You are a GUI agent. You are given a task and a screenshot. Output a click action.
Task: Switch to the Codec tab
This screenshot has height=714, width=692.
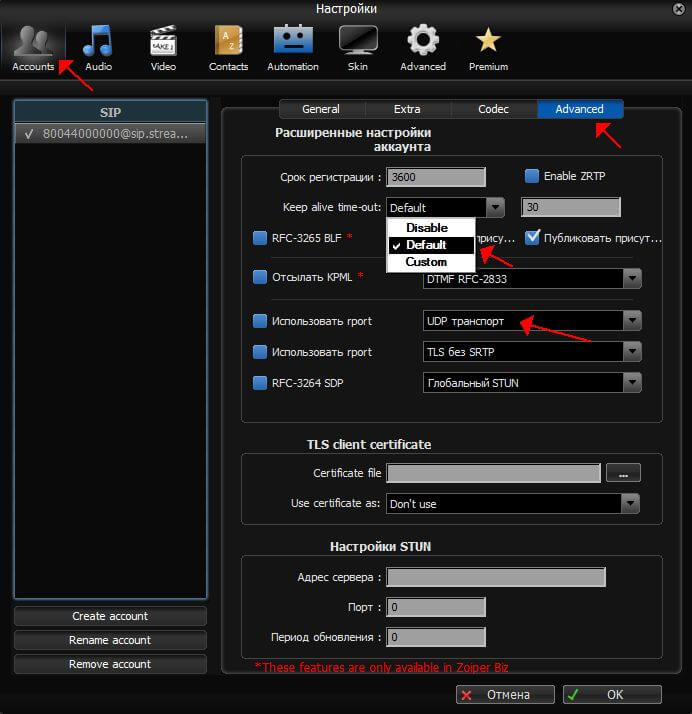coord(493,109)
